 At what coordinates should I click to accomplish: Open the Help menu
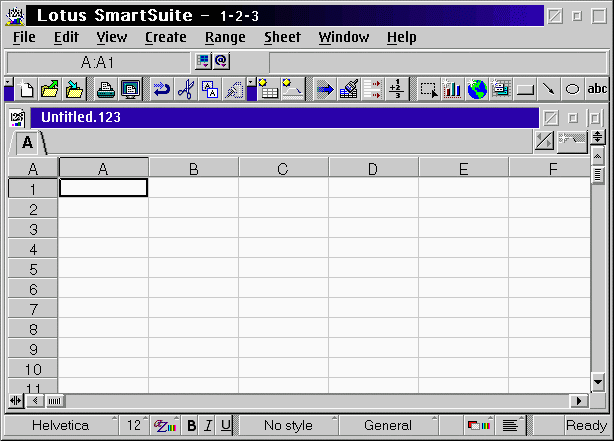click(402, 37)
